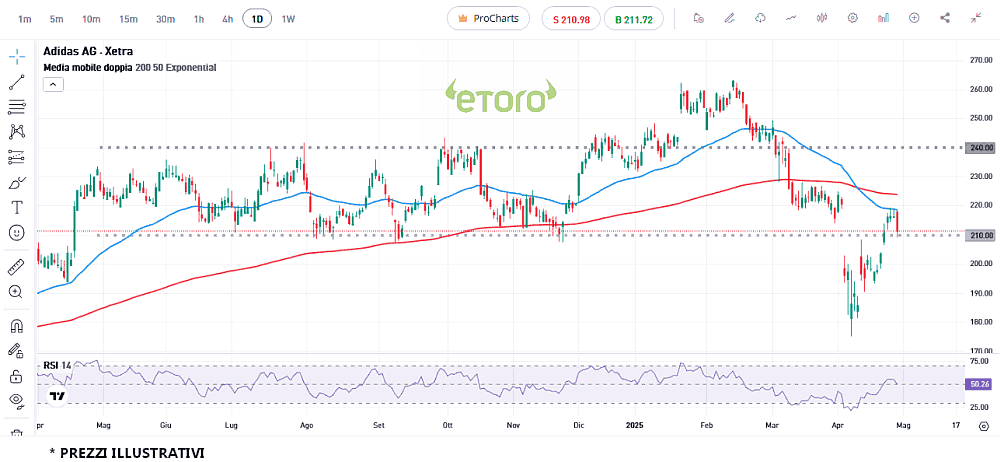Switch to the 1h timeframe
Screen dimensions: 1000x462
click(x=199, y=19)
